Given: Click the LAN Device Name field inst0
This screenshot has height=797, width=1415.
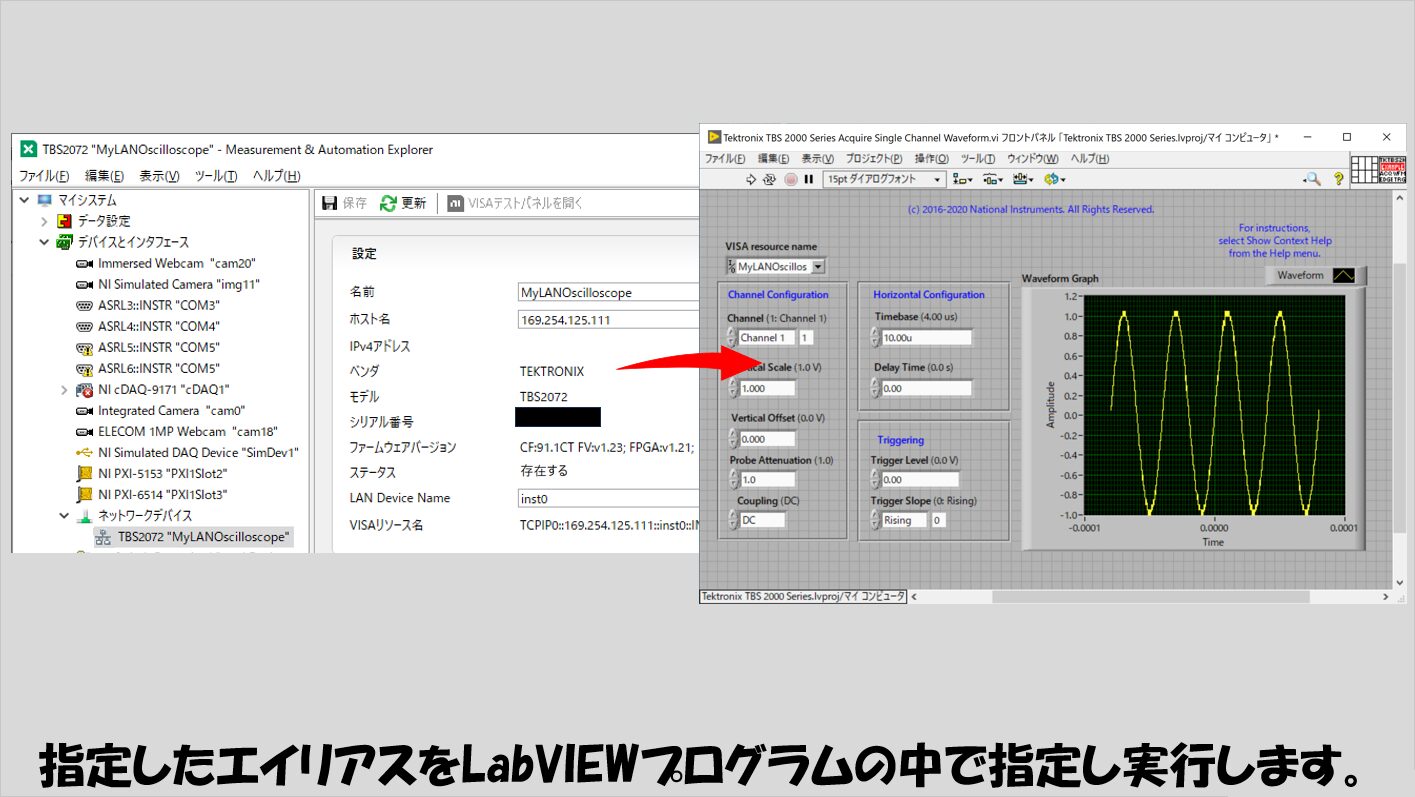Looking at the screenshot, I should (608, 498).
